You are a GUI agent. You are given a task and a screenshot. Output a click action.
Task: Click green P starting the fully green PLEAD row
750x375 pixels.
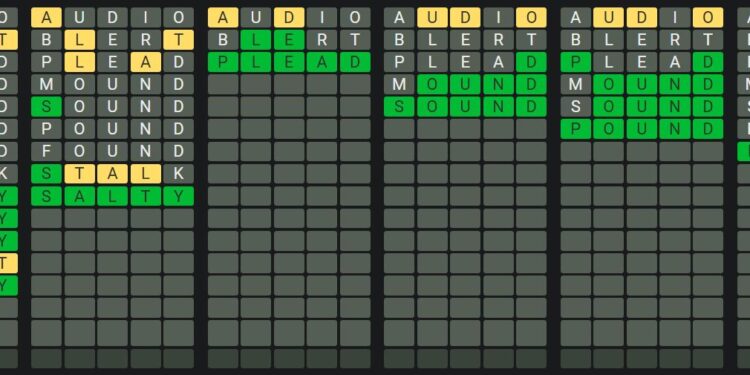click(x=223, y=63)
